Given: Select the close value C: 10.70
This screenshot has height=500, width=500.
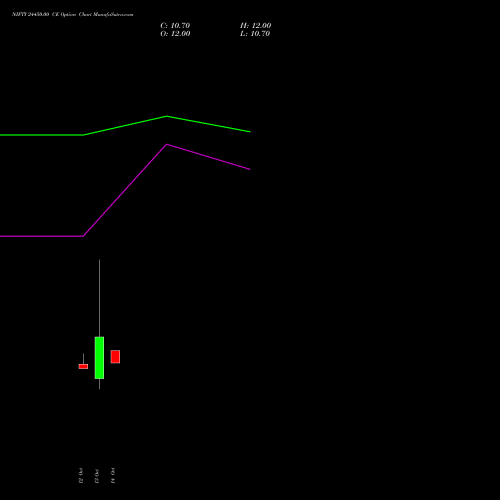Looking at the screenshot, I should [175, 25].
